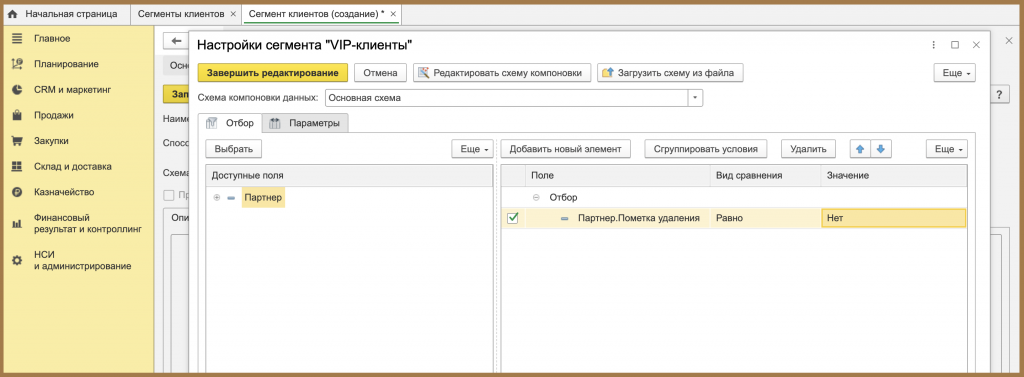Click the Значение column header
The width and height of the screenshot is (1024, 377).
pyautogui.click(x=893, y=176)
